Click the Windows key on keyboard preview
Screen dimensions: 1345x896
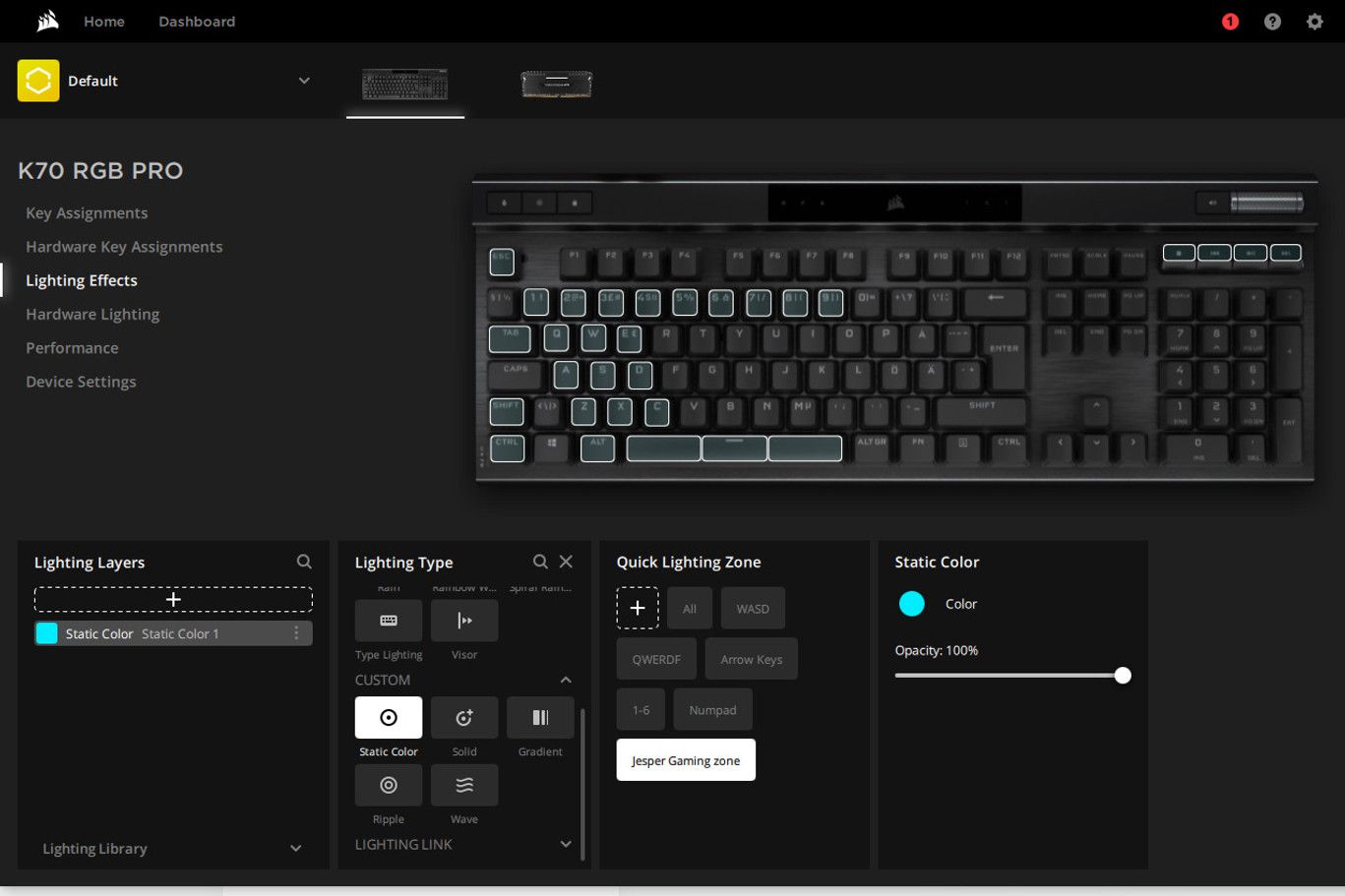(552, 448)
